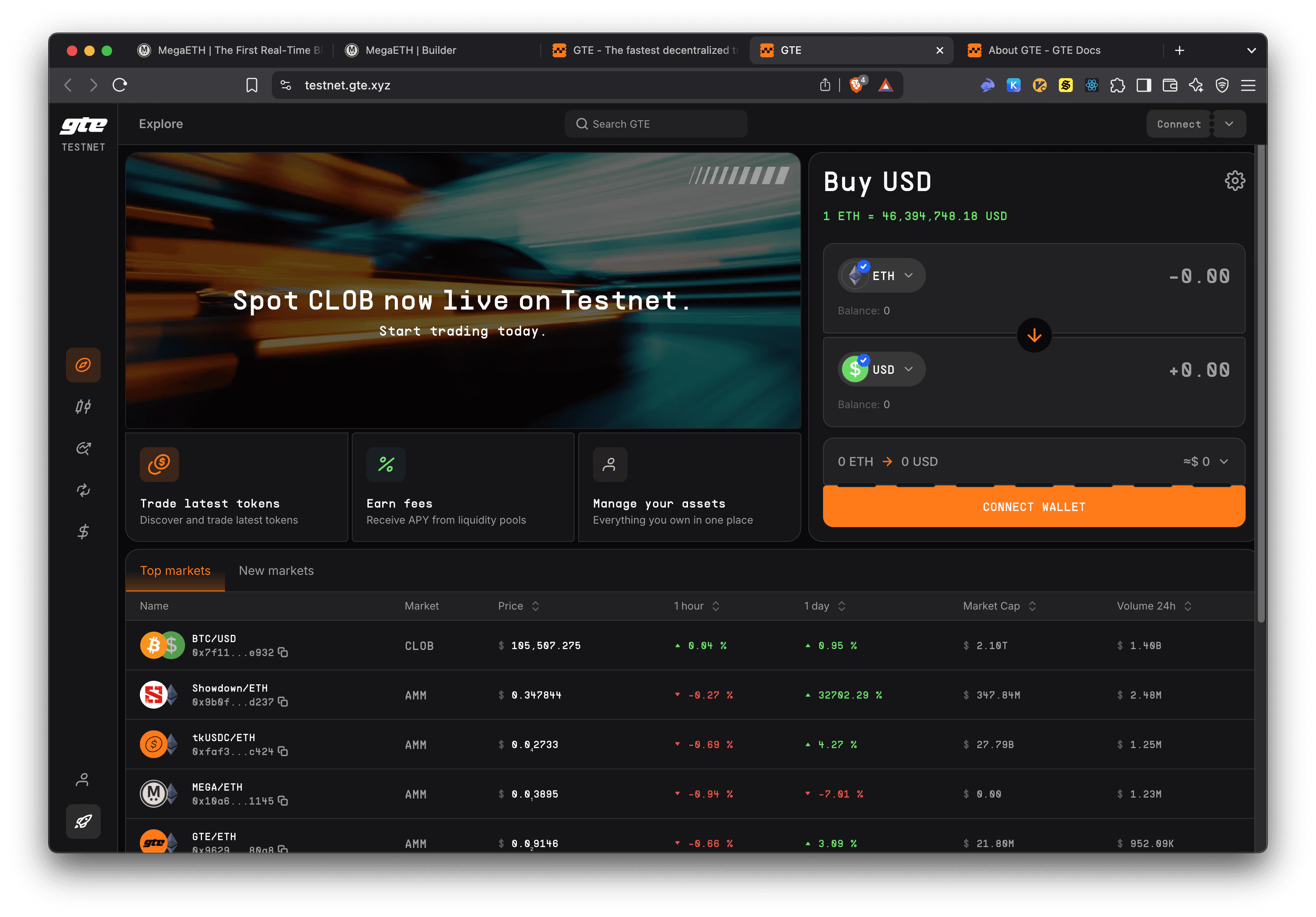Expand the Connect button dropdown chevron
The height and width of the screenshot is (917, 1316).
[x=1229, y=124]
